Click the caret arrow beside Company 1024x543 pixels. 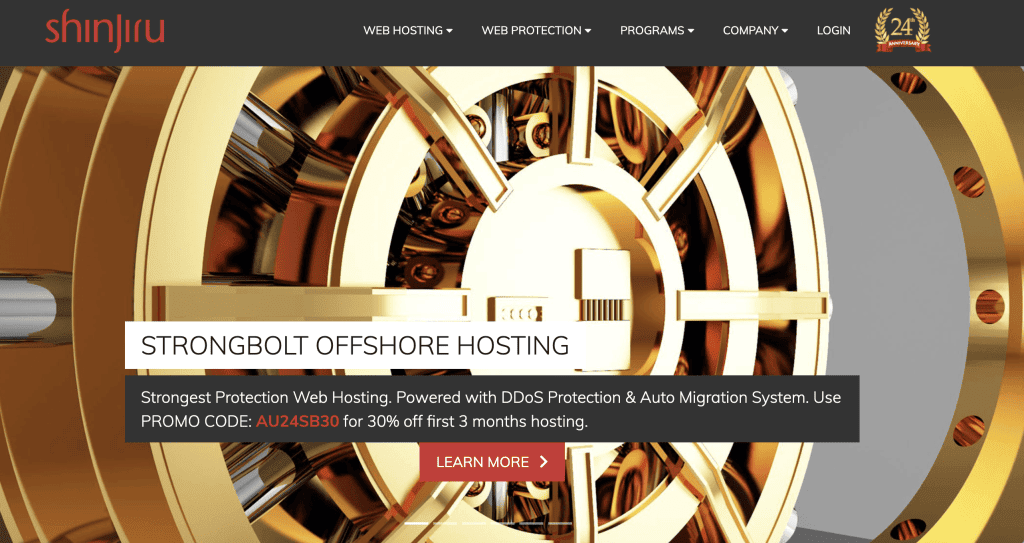click(784, 31)
